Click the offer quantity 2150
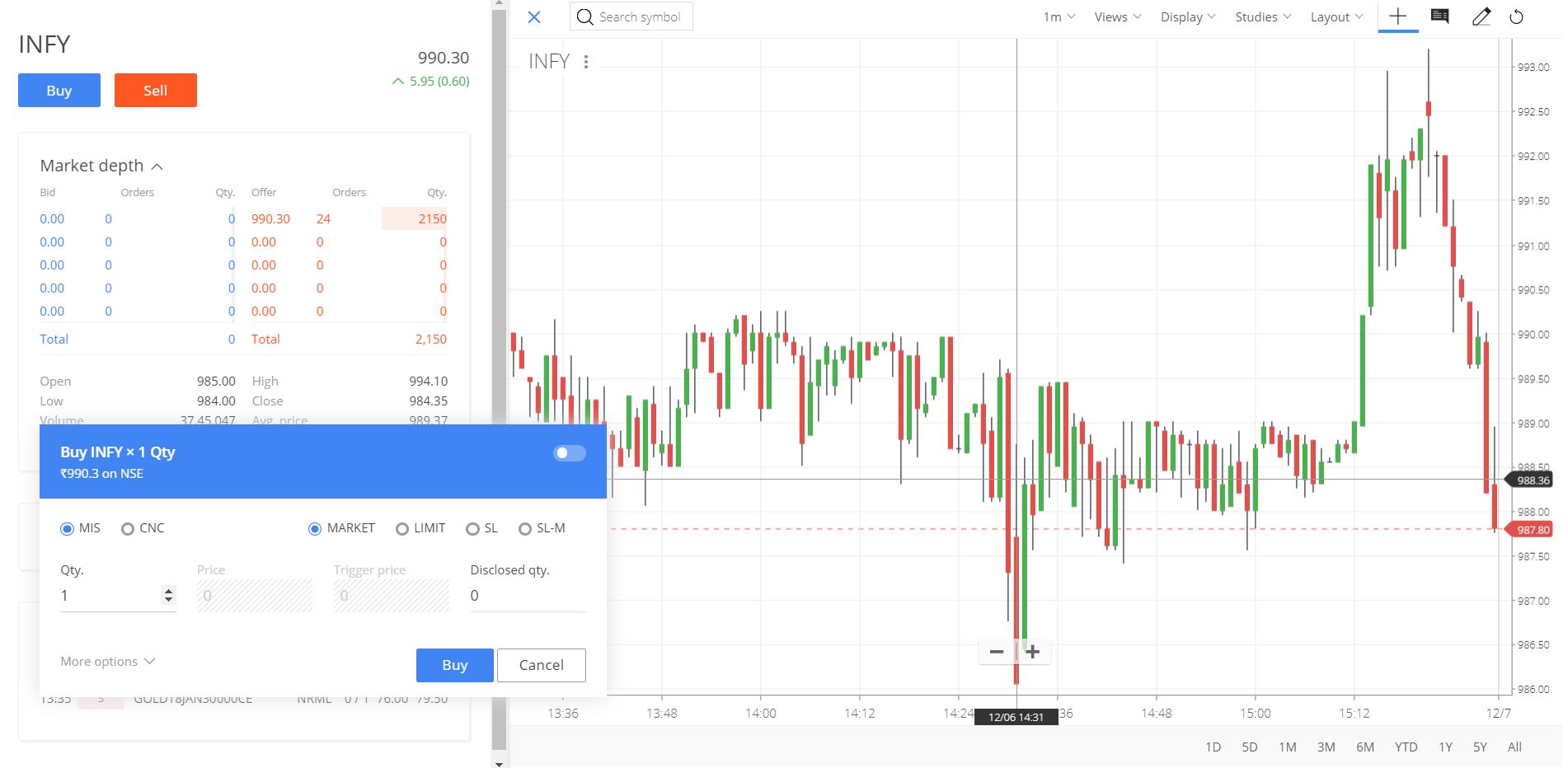 [432, 218]
